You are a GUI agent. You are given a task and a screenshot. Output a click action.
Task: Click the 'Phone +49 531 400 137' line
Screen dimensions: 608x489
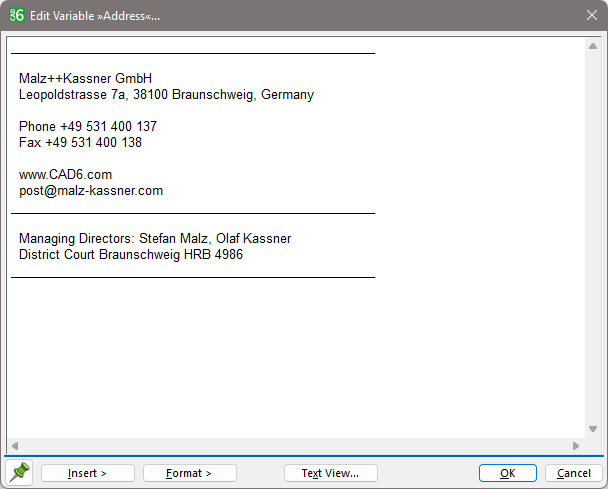click(x=88, y=126)
